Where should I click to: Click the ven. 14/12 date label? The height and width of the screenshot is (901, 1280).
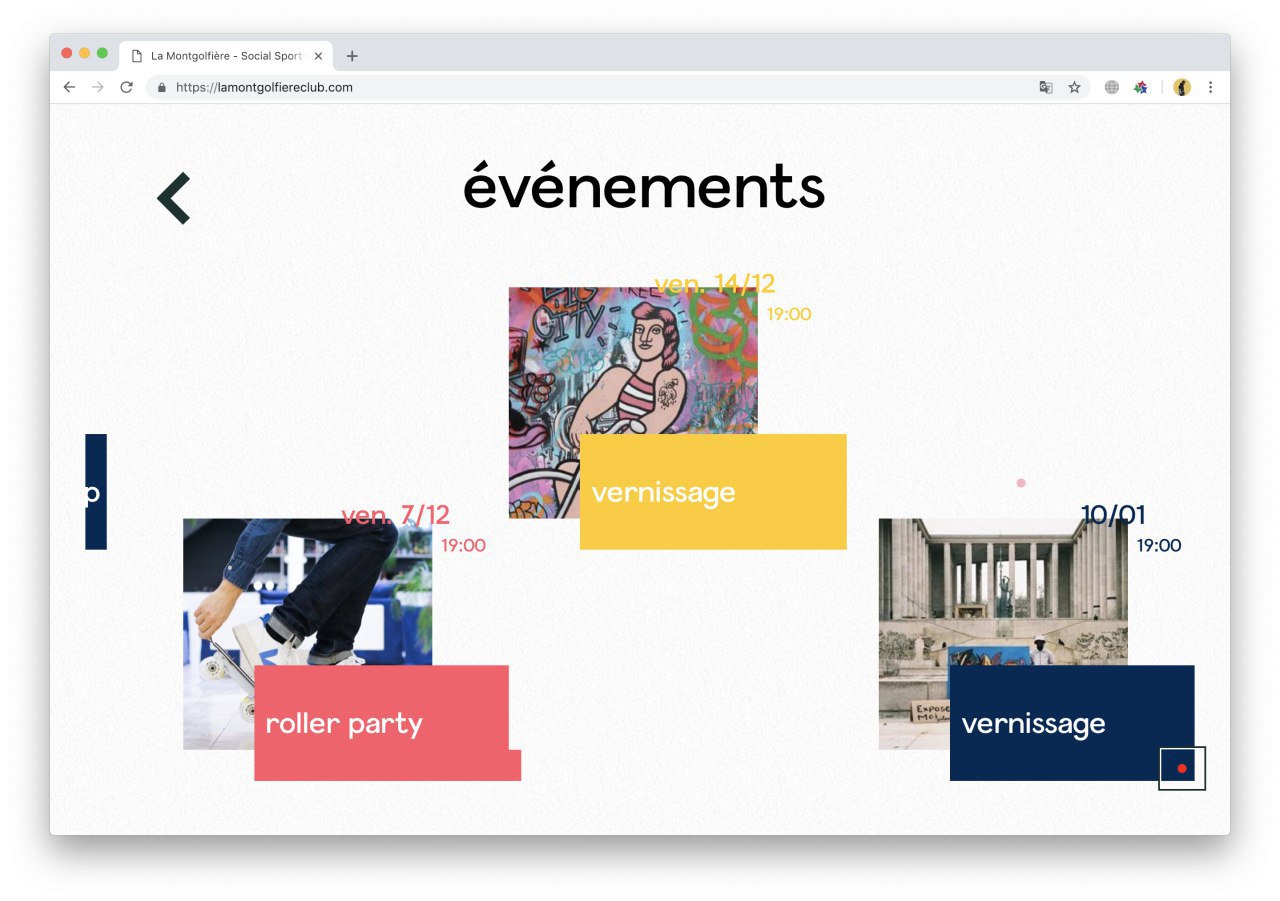715,283
